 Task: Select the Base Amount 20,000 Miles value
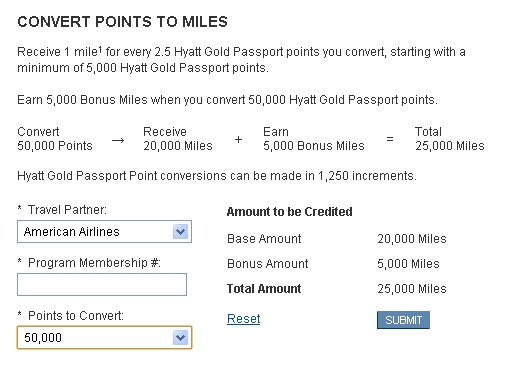pyautogui.click(x=412, y=239)
